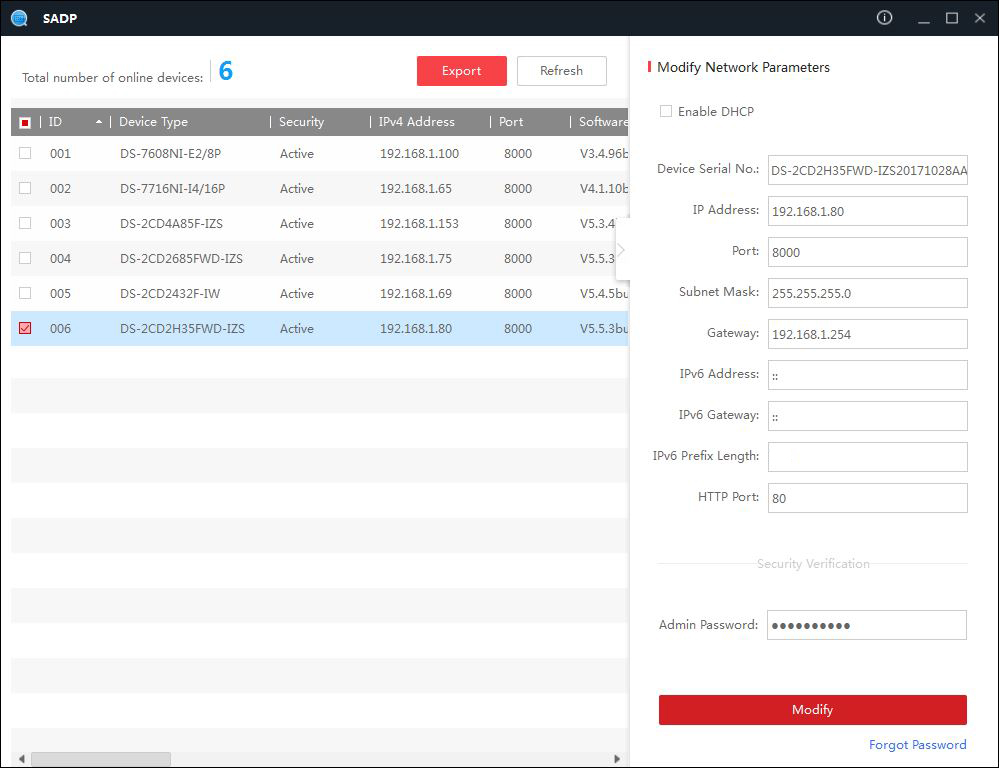Check the checkbox for device 001
The width and height of the screenshot is (999, 768).
click(25, 153)
